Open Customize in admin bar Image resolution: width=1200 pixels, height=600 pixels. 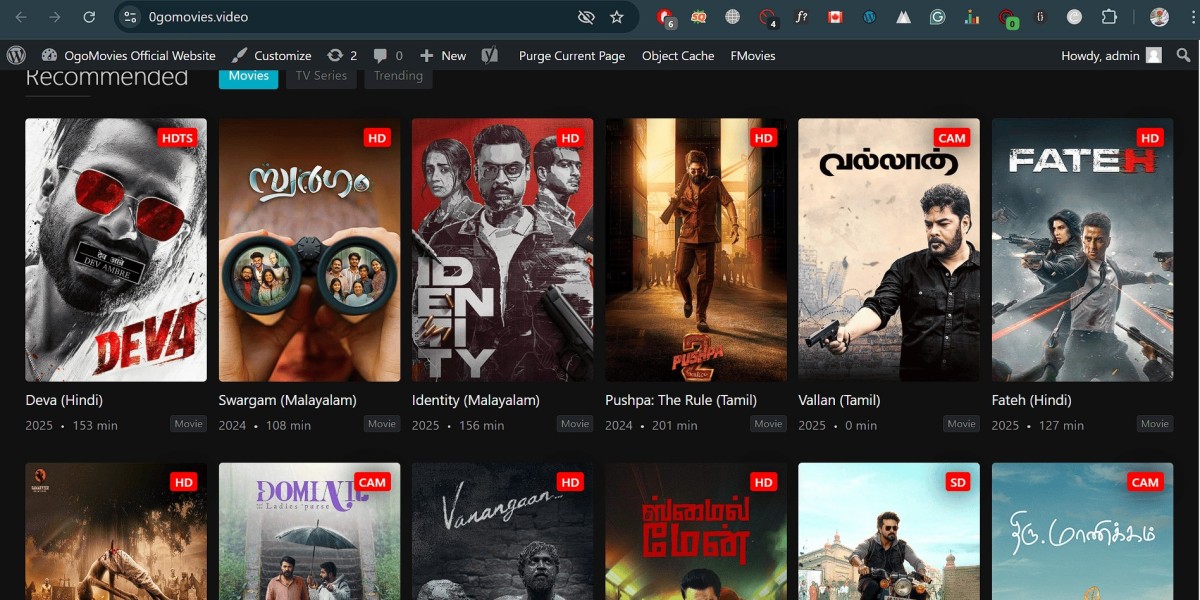point(271,56)
